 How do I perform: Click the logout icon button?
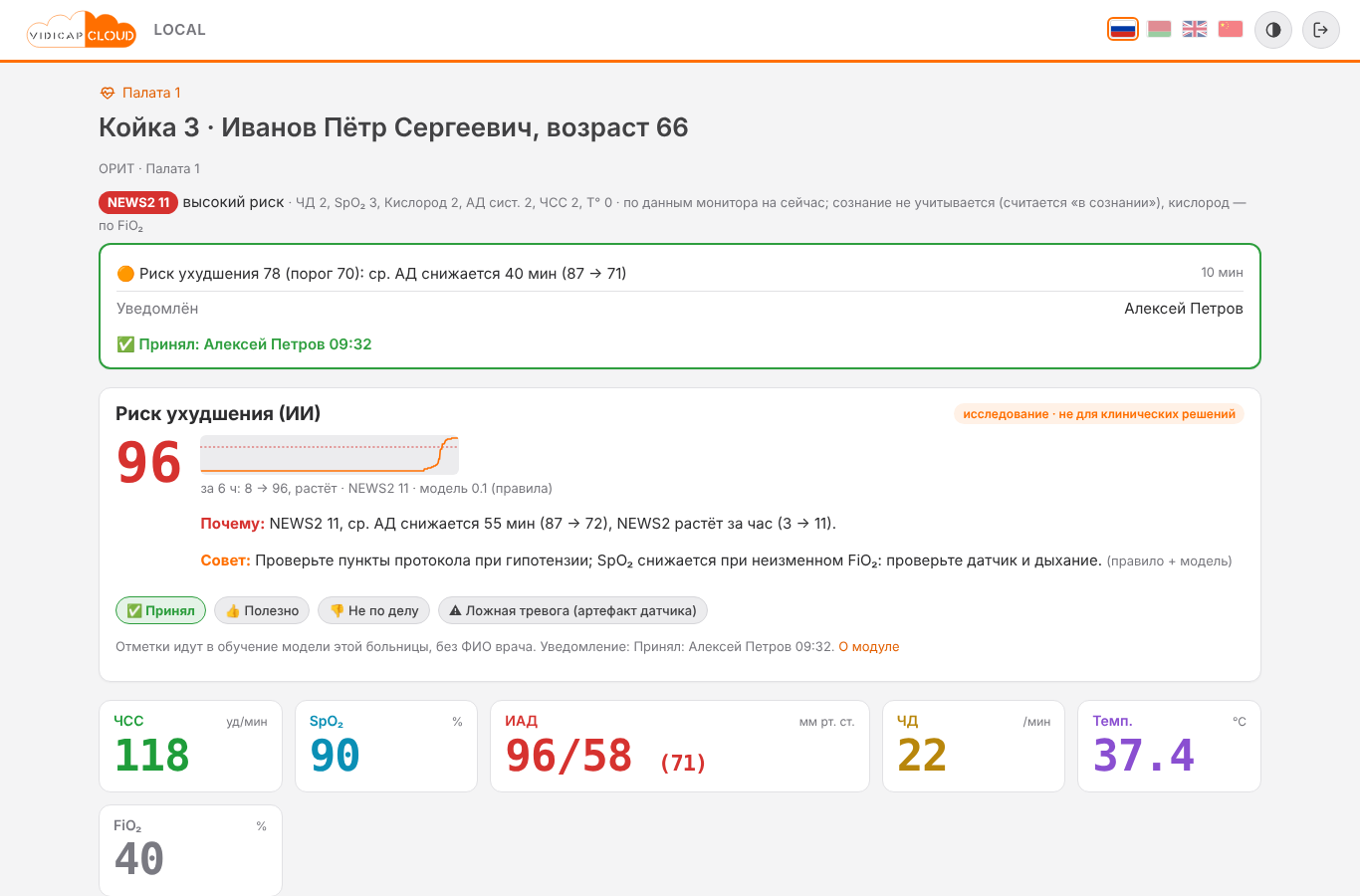(1321, 30)
